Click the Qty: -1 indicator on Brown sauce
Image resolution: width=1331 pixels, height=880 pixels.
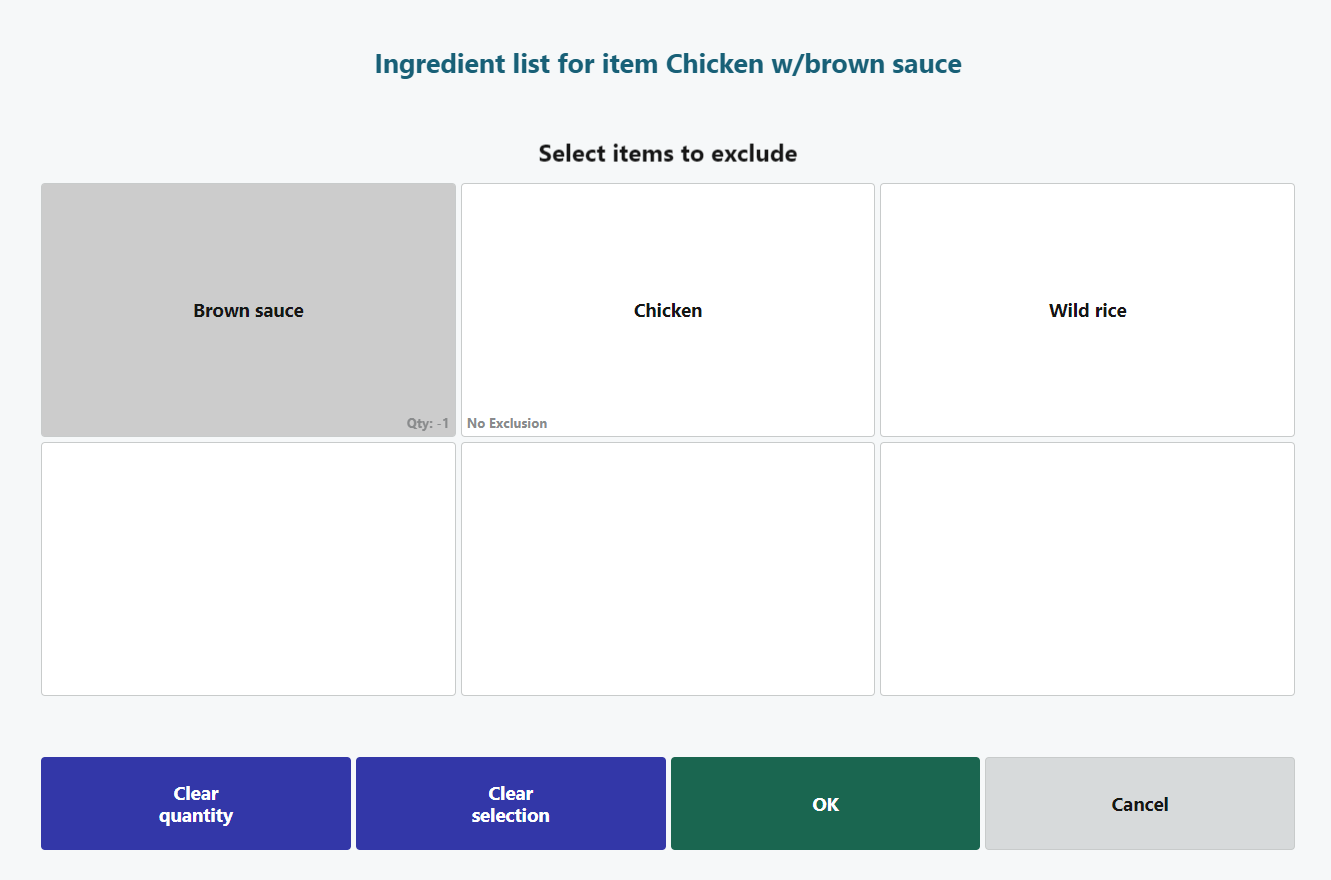[x=427, y=423]
